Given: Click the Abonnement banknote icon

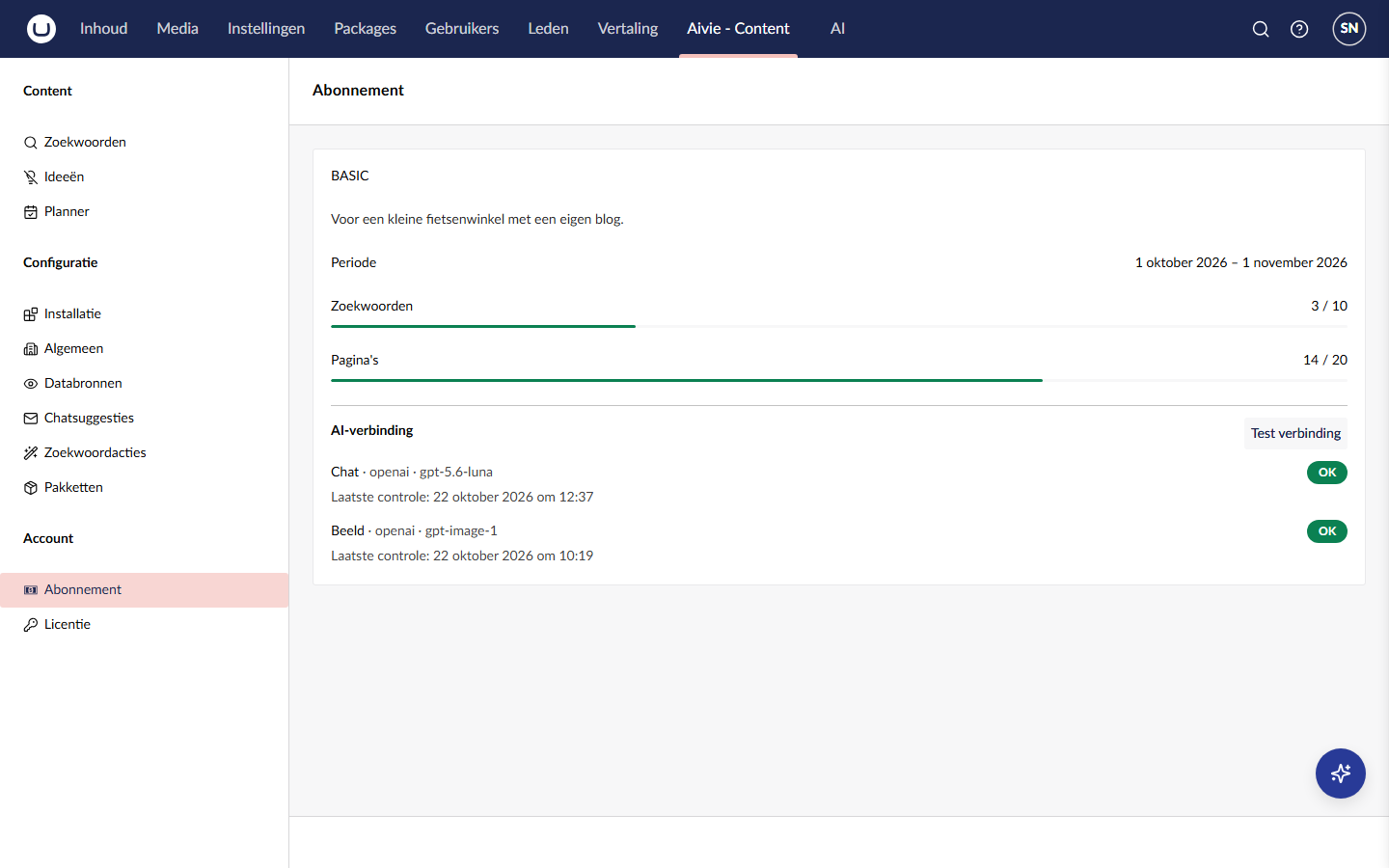Looking at the screenshot, I should [31, 590].
